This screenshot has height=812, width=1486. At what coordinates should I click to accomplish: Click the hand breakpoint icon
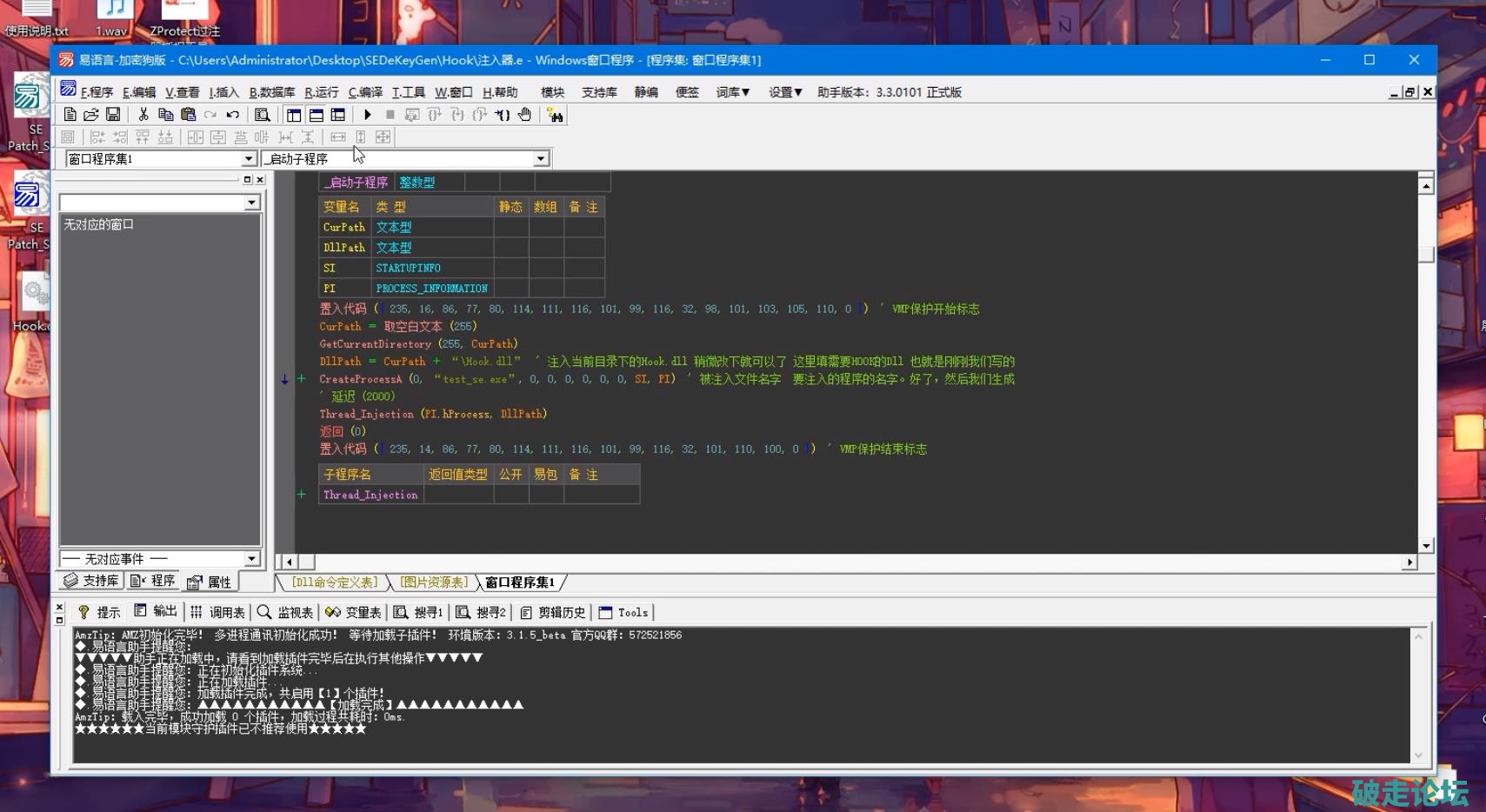525,115
